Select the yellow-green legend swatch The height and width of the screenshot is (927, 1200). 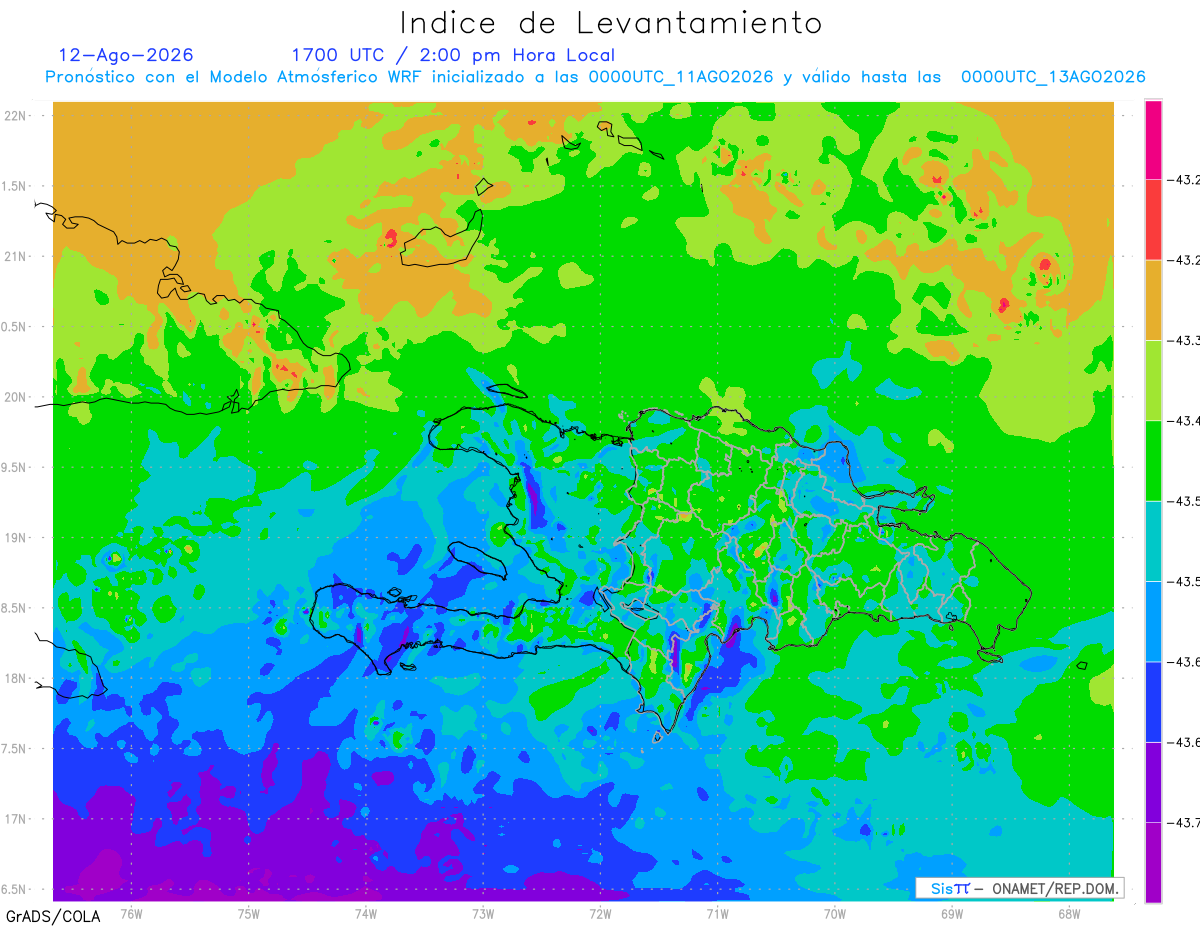(1153, 380)
